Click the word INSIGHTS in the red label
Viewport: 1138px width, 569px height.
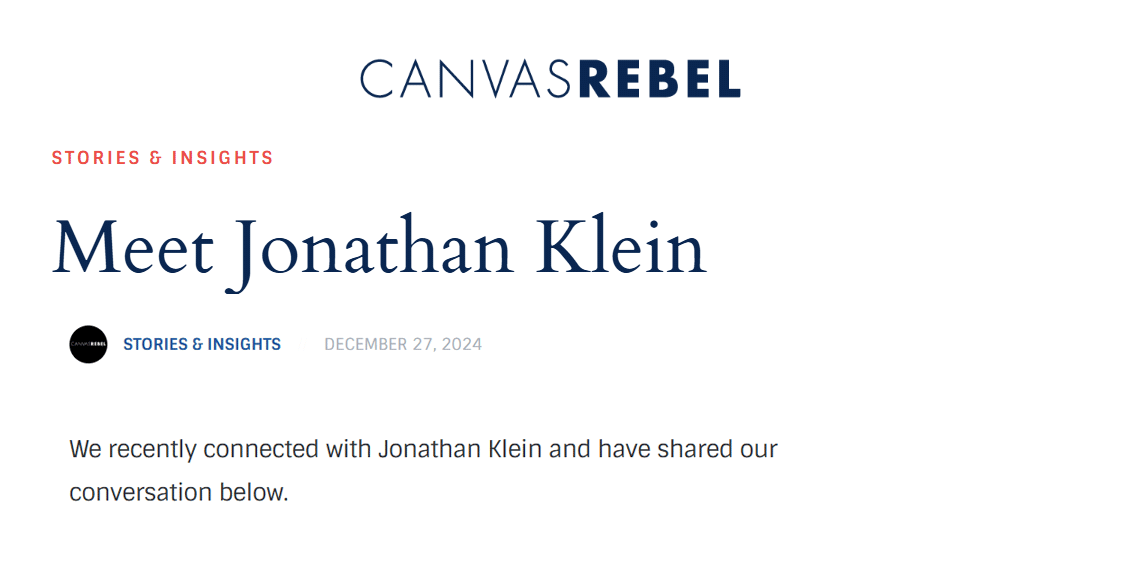click(222, 158)
